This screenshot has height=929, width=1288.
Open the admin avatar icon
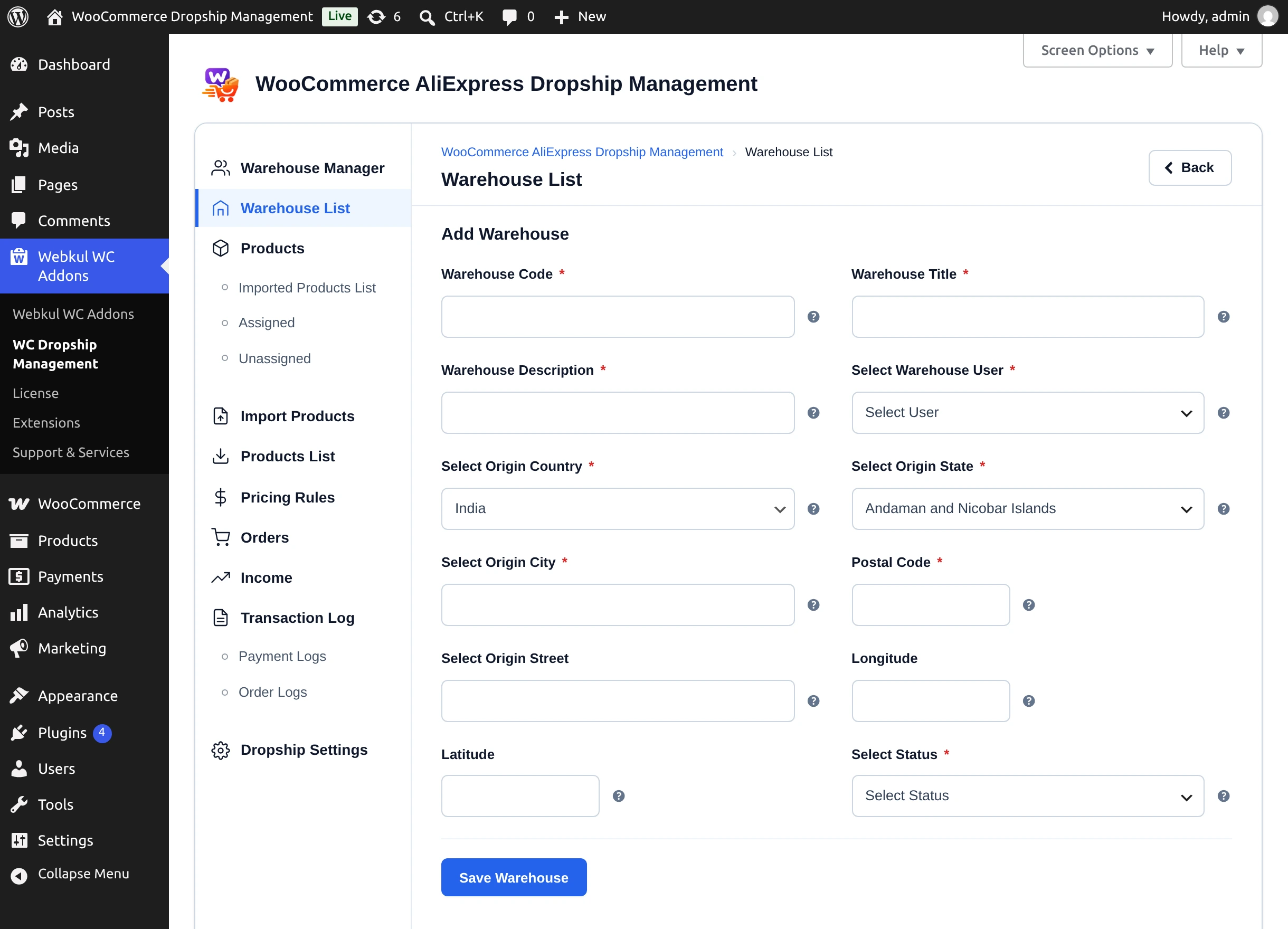tap(1267, 16)
